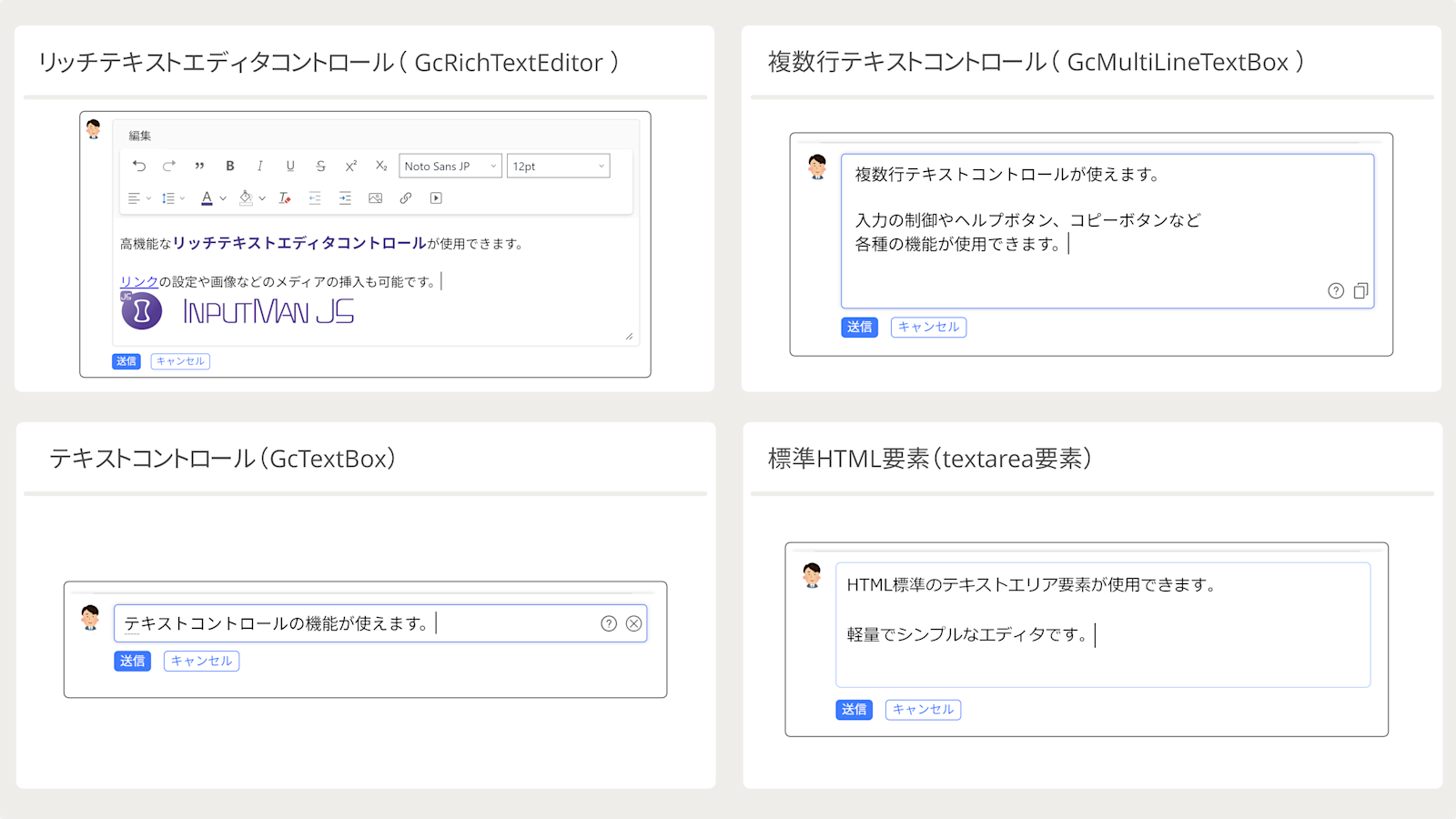This screenshot has height=819, width=1456.
Task: Click キャンセル under the GcRichTextEditor
Action: (180, 361)
